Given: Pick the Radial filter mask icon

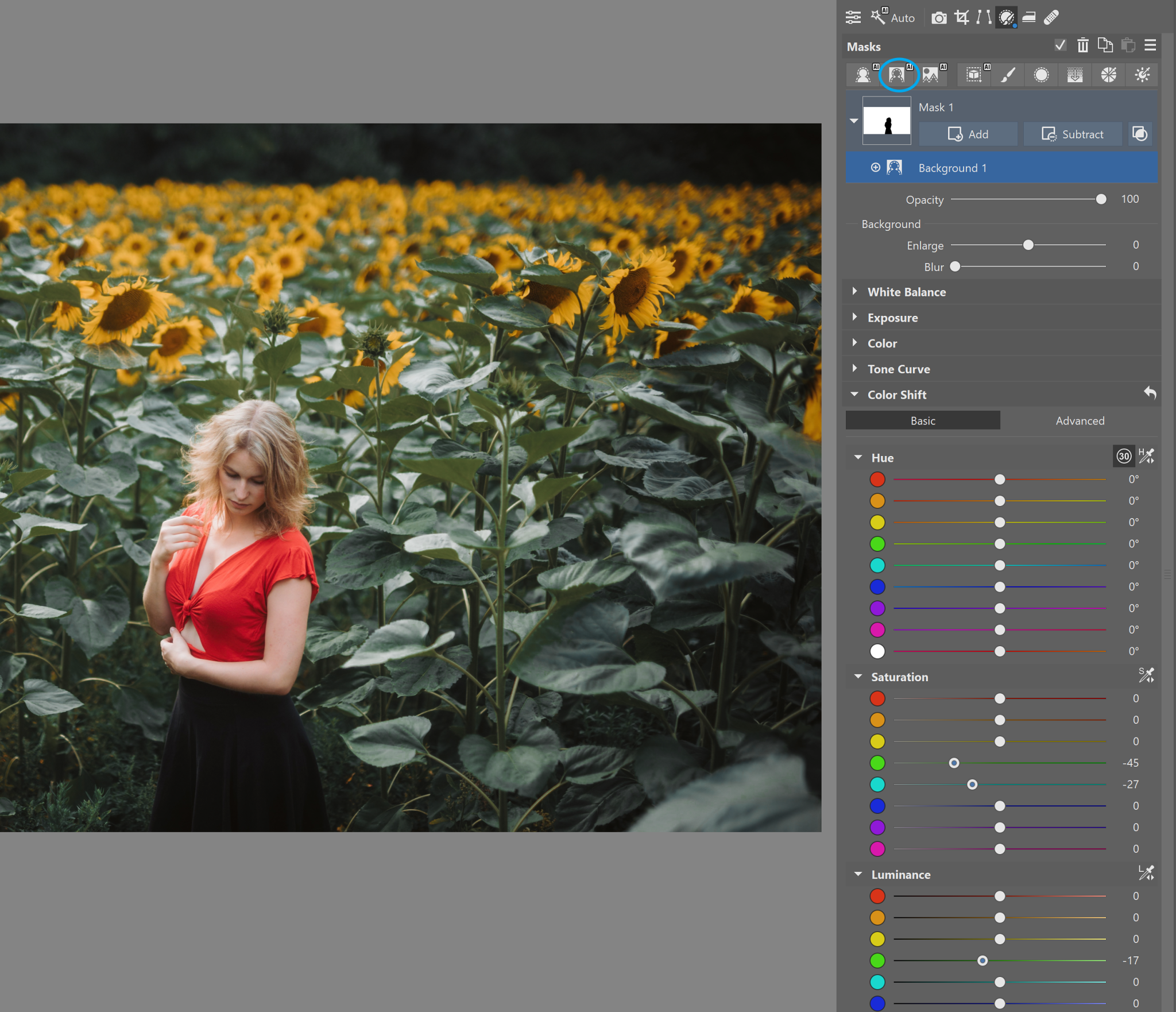Looking at the screenshot, I should [1041, 75].
